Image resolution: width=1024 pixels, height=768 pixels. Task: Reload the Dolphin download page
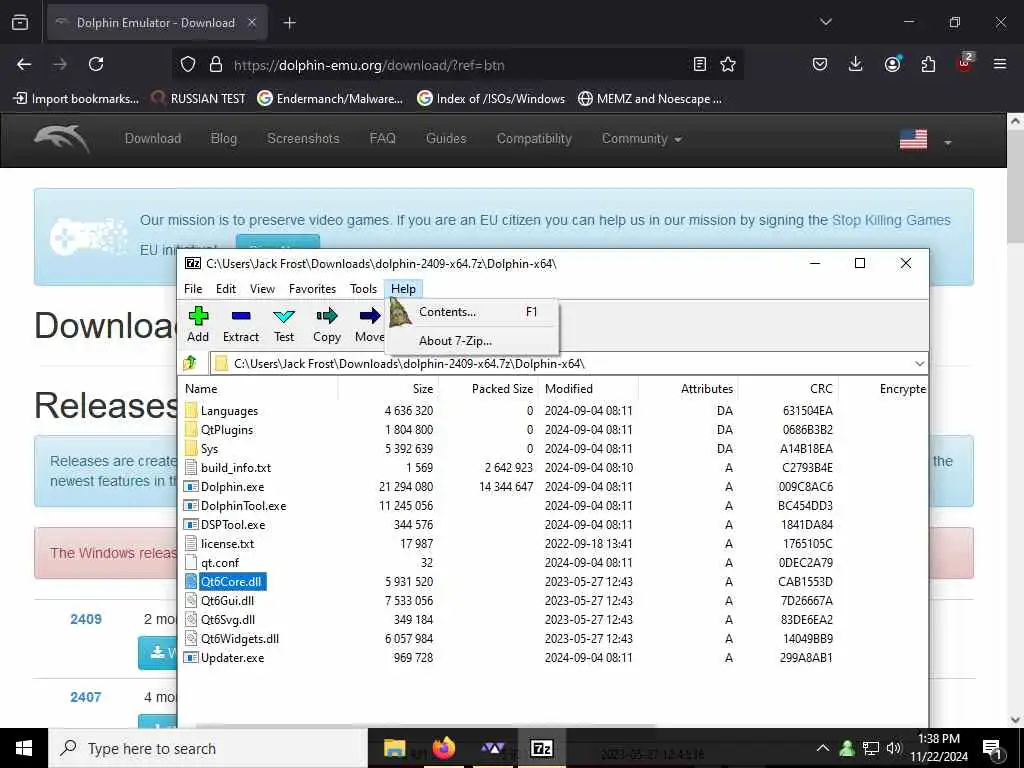tap(96, 64)
